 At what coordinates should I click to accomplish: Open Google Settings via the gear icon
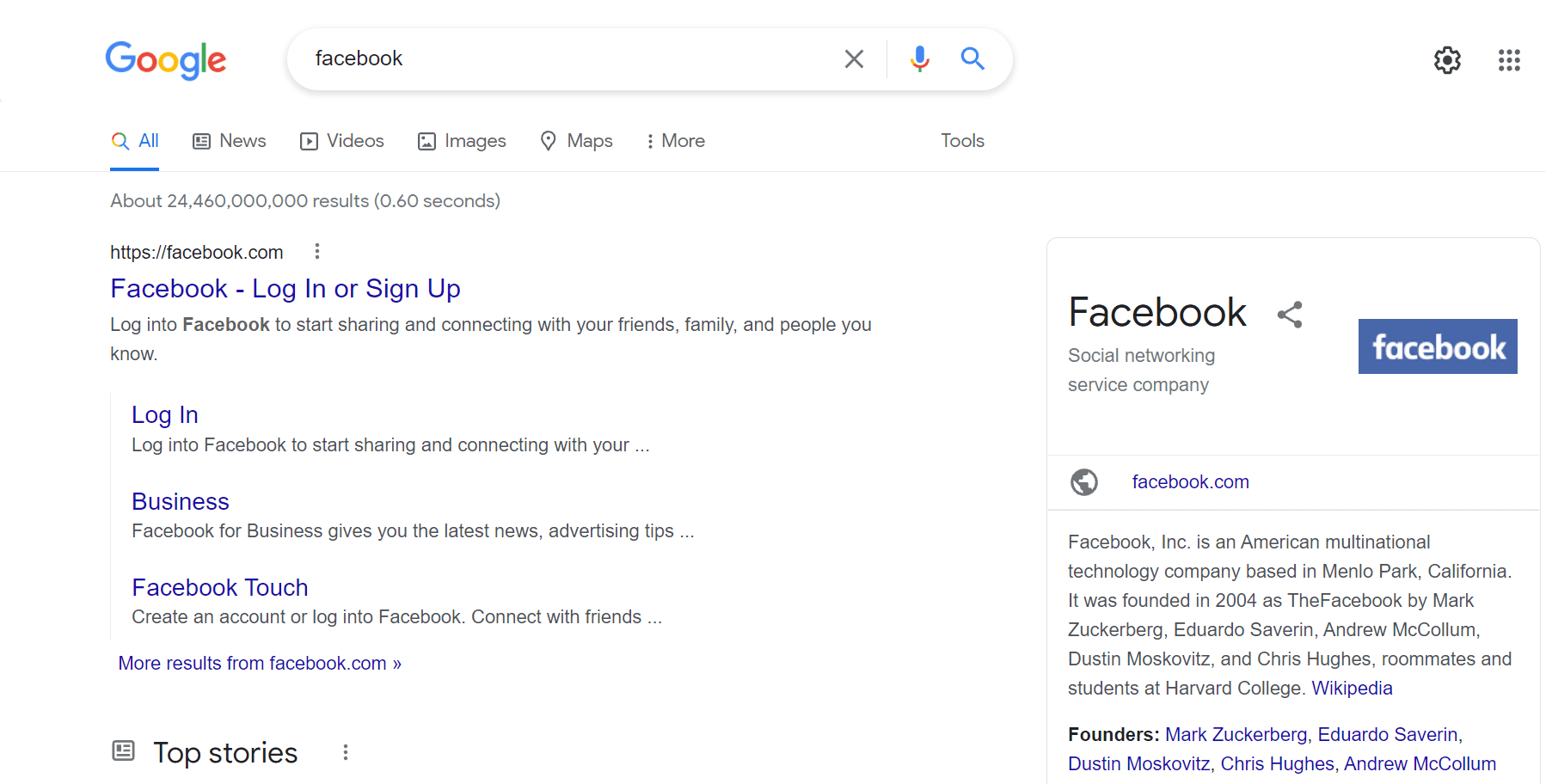pyautogui.click(x=1447, y=60)
